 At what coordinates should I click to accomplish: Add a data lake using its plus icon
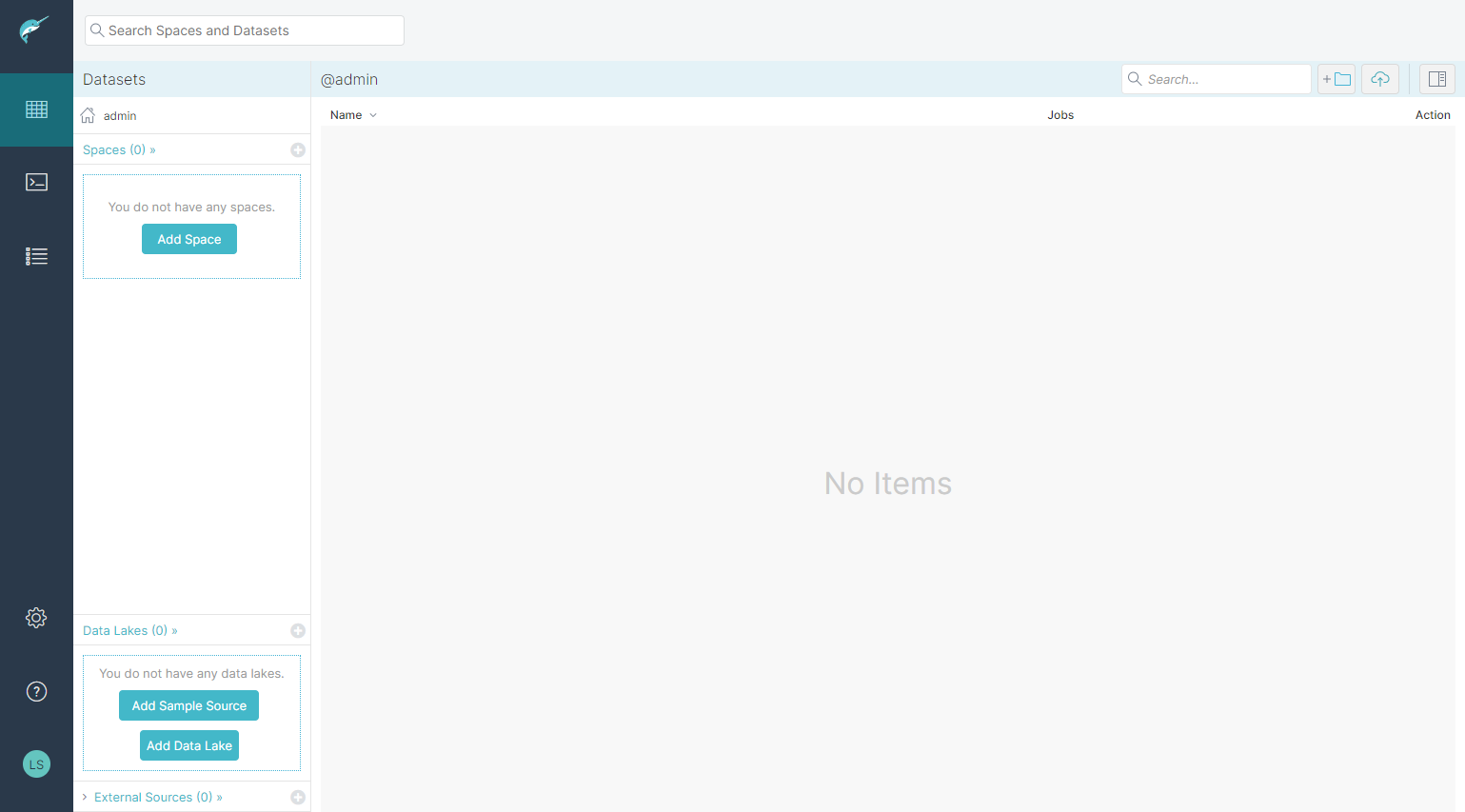(298, 630)
